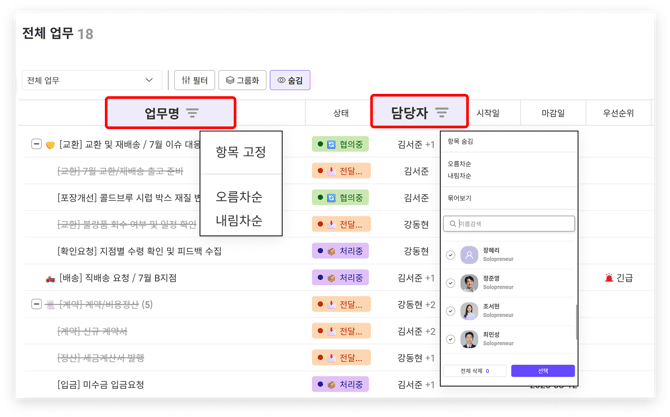Select 항목 고정 in the popup menu

[241, 152]
